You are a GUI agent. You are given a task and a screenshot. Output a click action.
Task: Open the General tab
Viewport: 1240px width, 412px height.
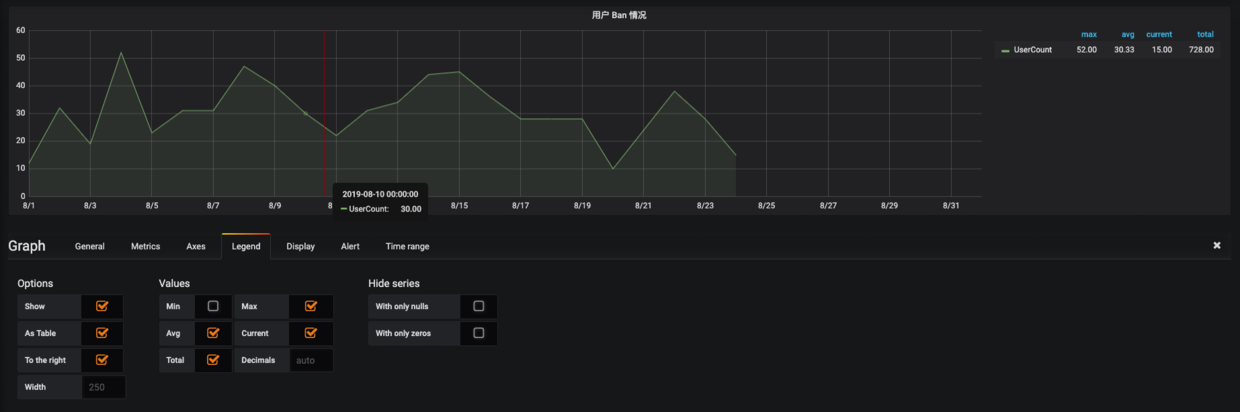[89, 246]
